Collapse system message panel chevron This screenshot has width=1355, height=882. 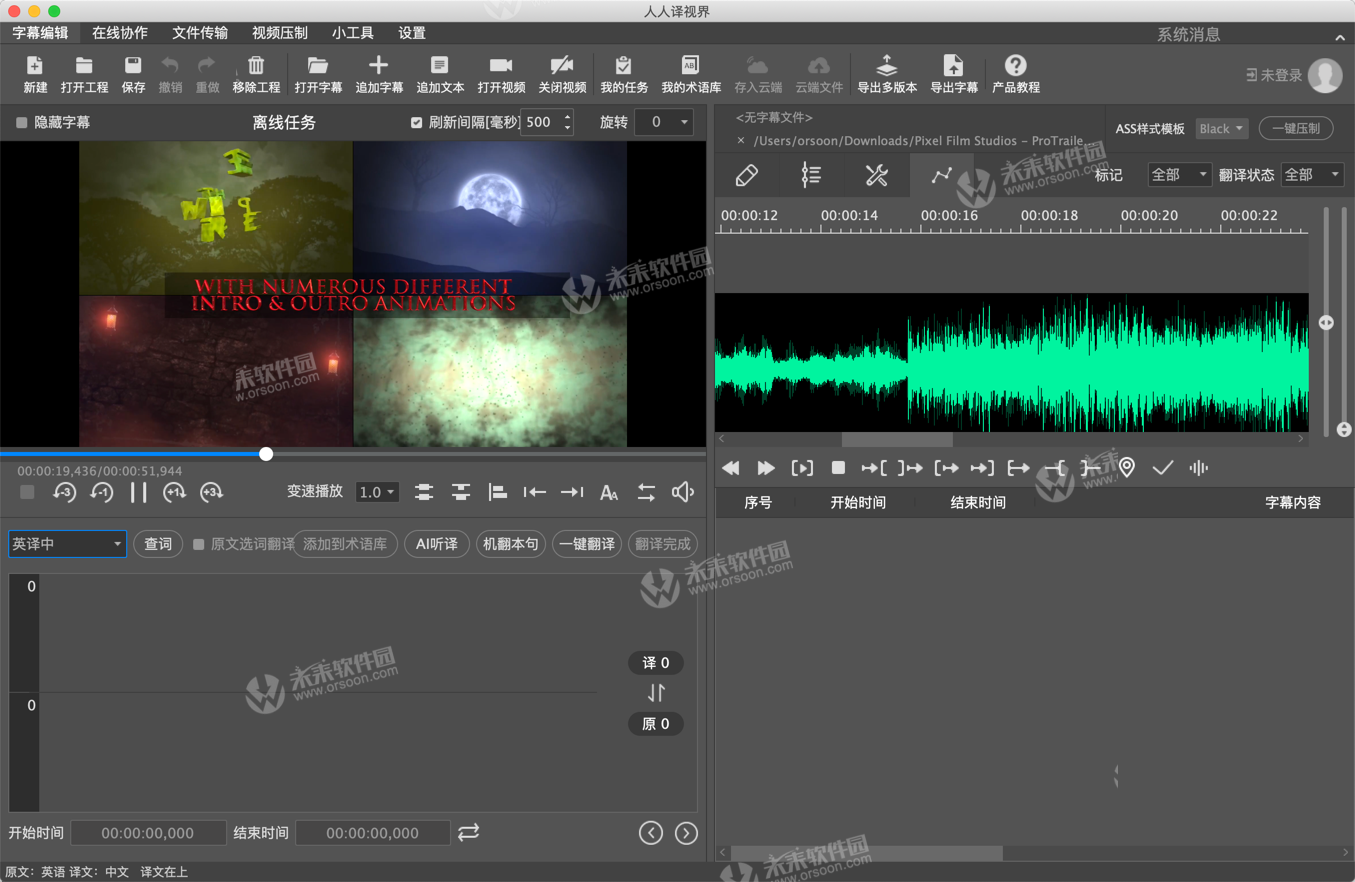(x=1340, y=37)
